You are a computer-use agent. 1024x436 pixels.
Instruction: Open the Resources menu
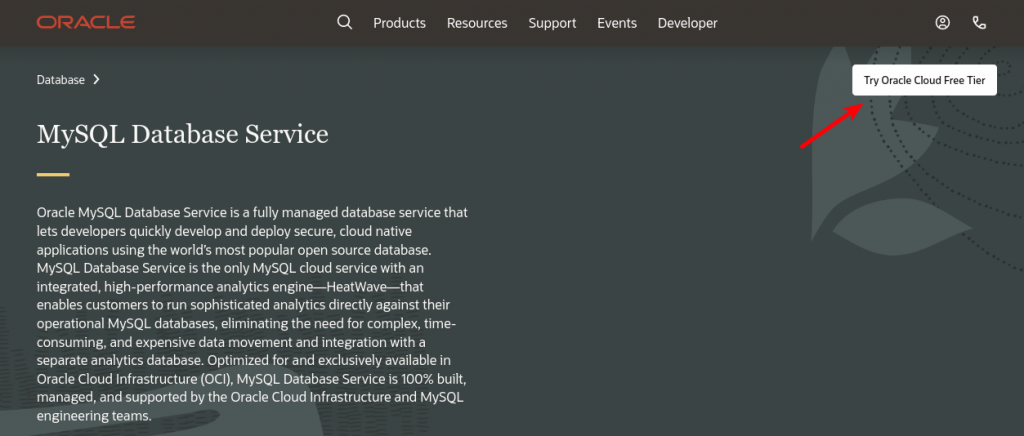click(x=477, y=23)
